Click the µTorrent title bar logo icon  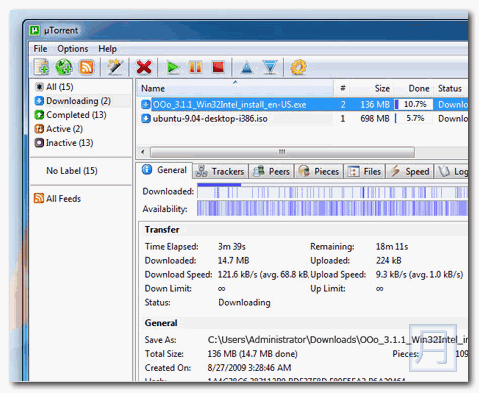point(35,30)
